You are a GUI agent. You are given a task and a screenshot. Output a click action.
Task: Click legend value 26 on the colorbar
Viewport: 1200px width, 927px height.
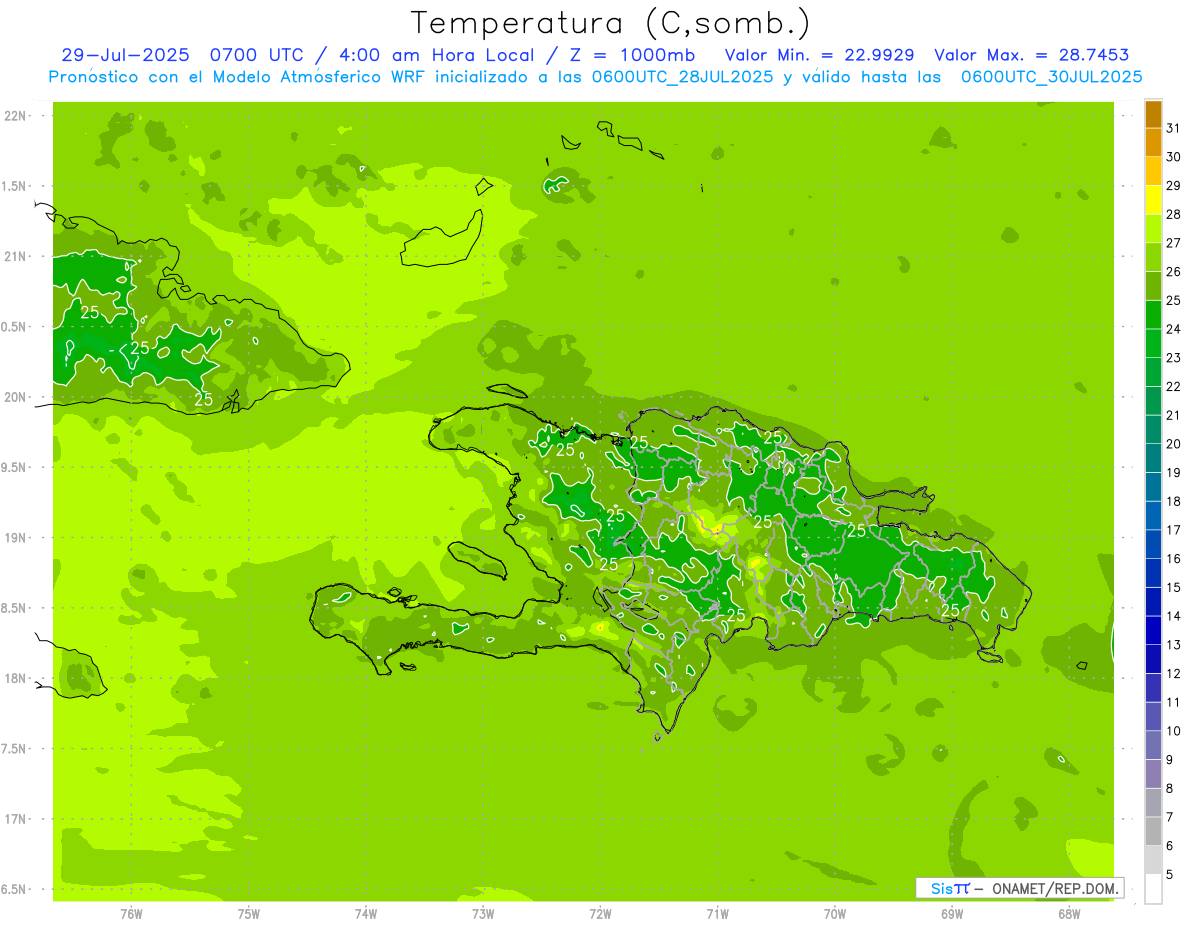1173,272
